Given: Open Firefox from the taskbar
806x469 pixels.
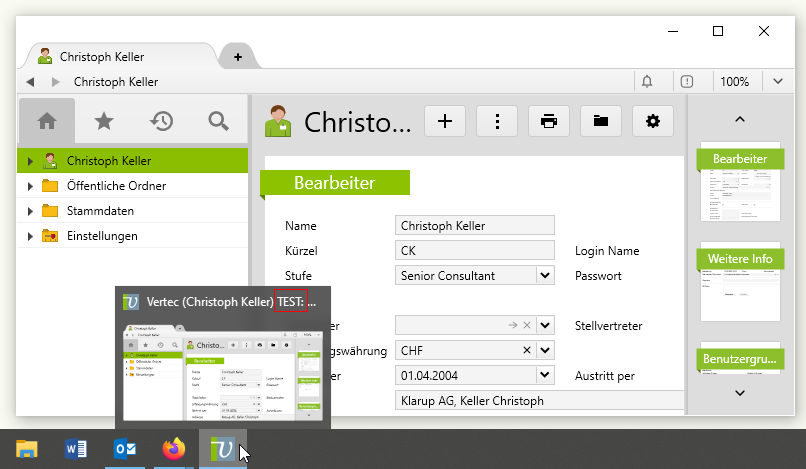Looking at the screenshot, I should [x=175, y=449].
